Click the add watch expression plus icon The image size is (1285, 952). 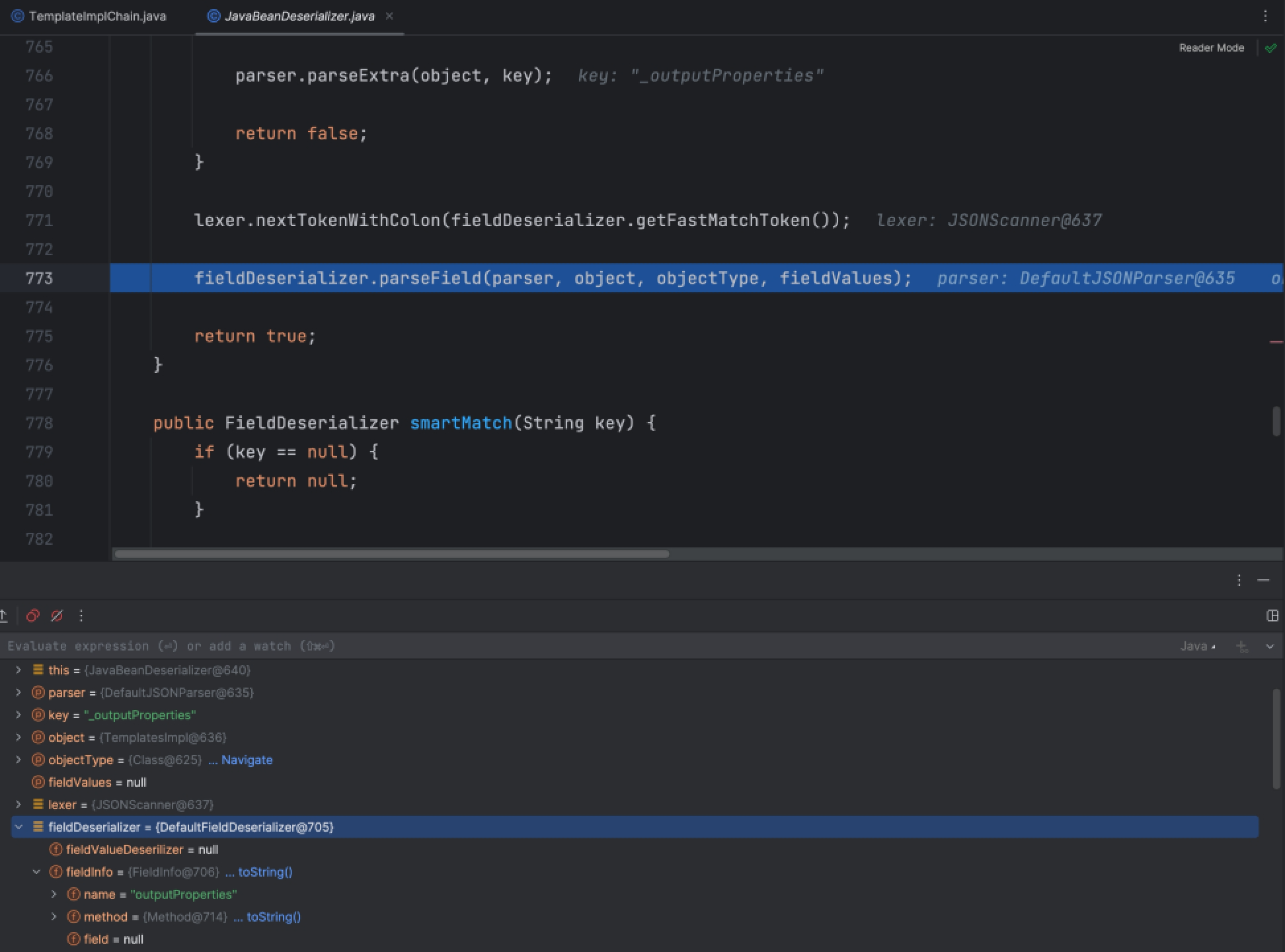click(1243, 646)
